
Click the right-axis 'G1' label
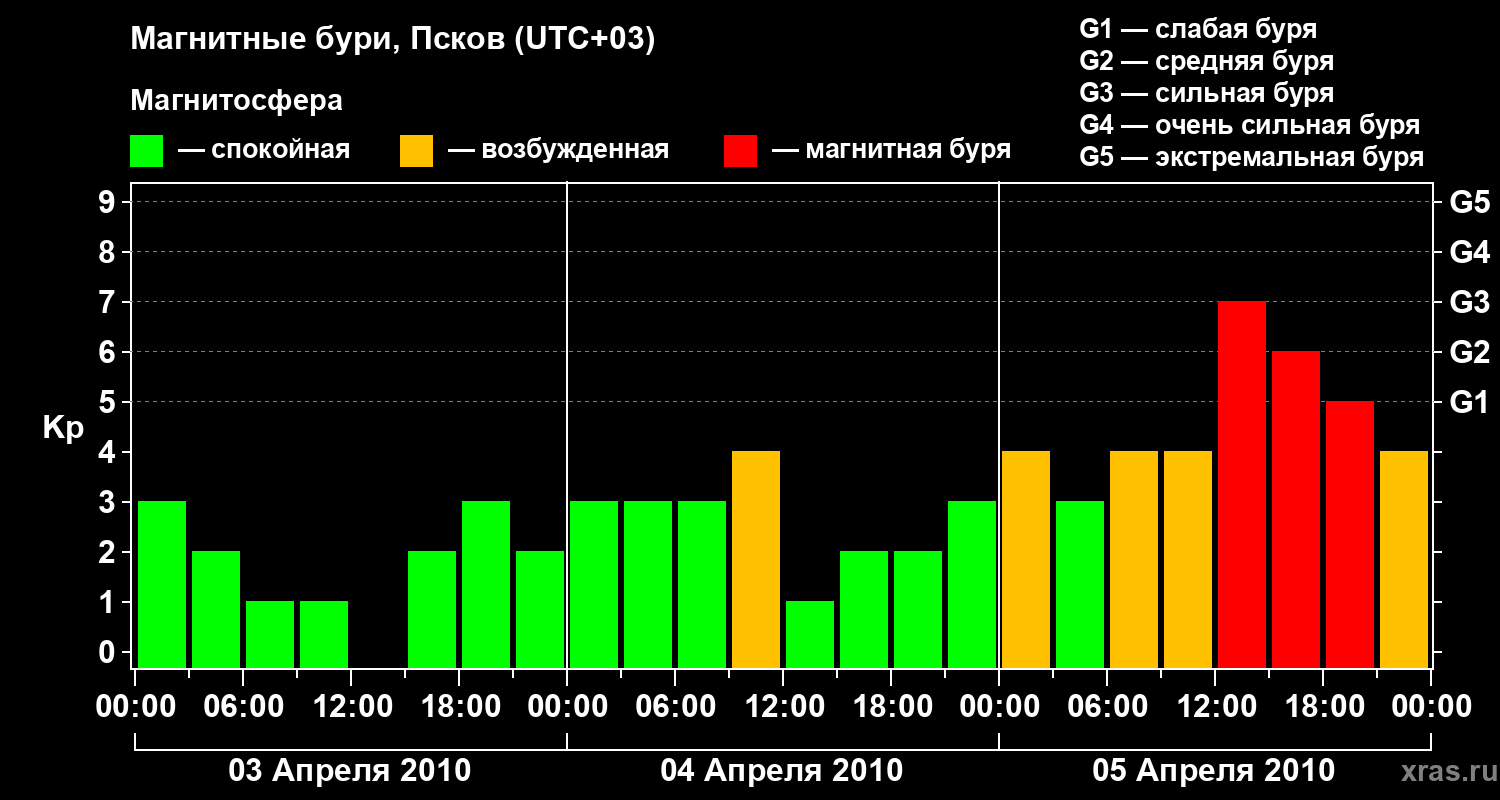(x=1469, y=402)
